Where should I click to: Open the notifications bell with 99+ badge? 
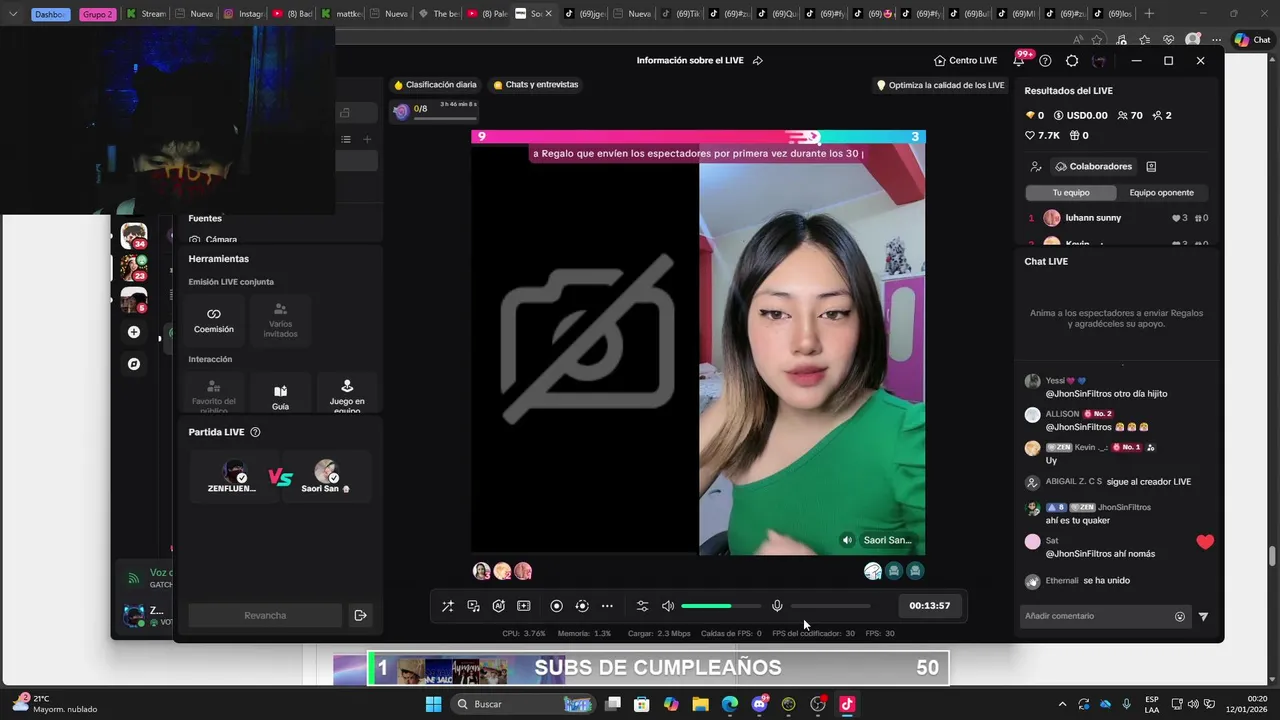[1019, 60]
